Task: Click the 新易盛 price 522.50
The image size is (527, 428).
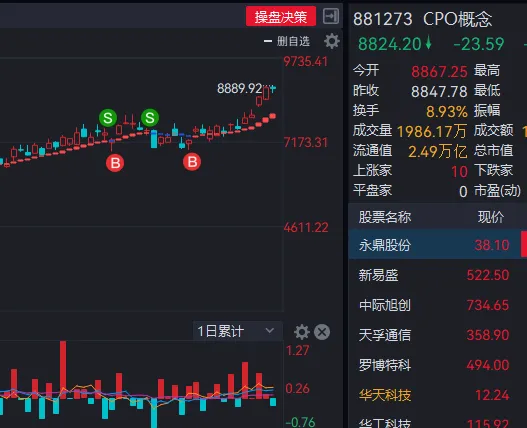Action: tap(488, 275)
